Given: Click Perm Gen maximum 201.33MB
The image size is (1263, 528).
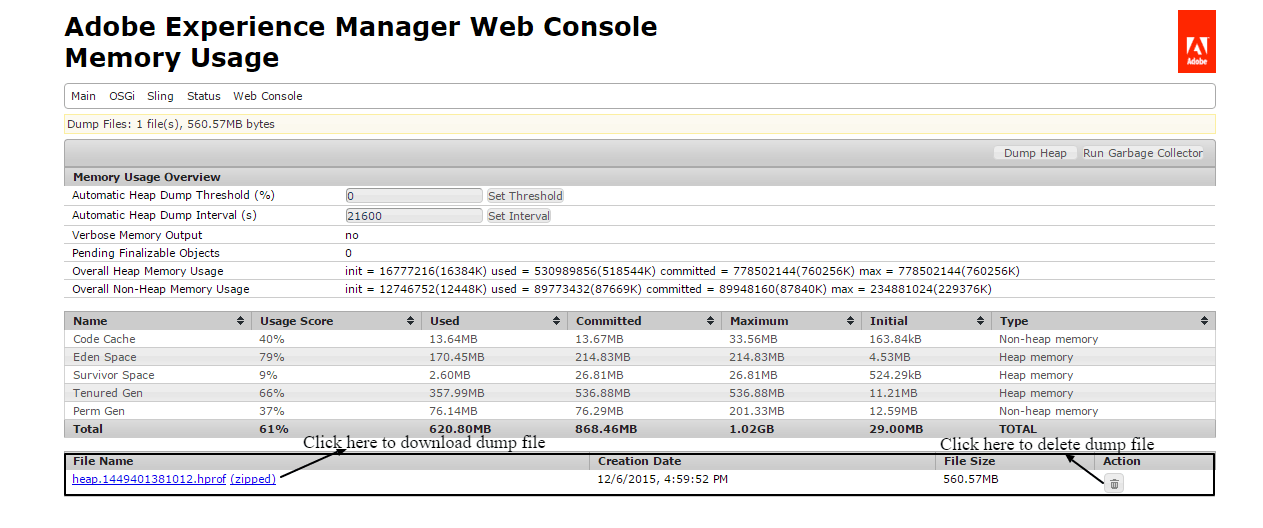Looking at the screenshot, I should pyautogui.click(x=757, y=411).
